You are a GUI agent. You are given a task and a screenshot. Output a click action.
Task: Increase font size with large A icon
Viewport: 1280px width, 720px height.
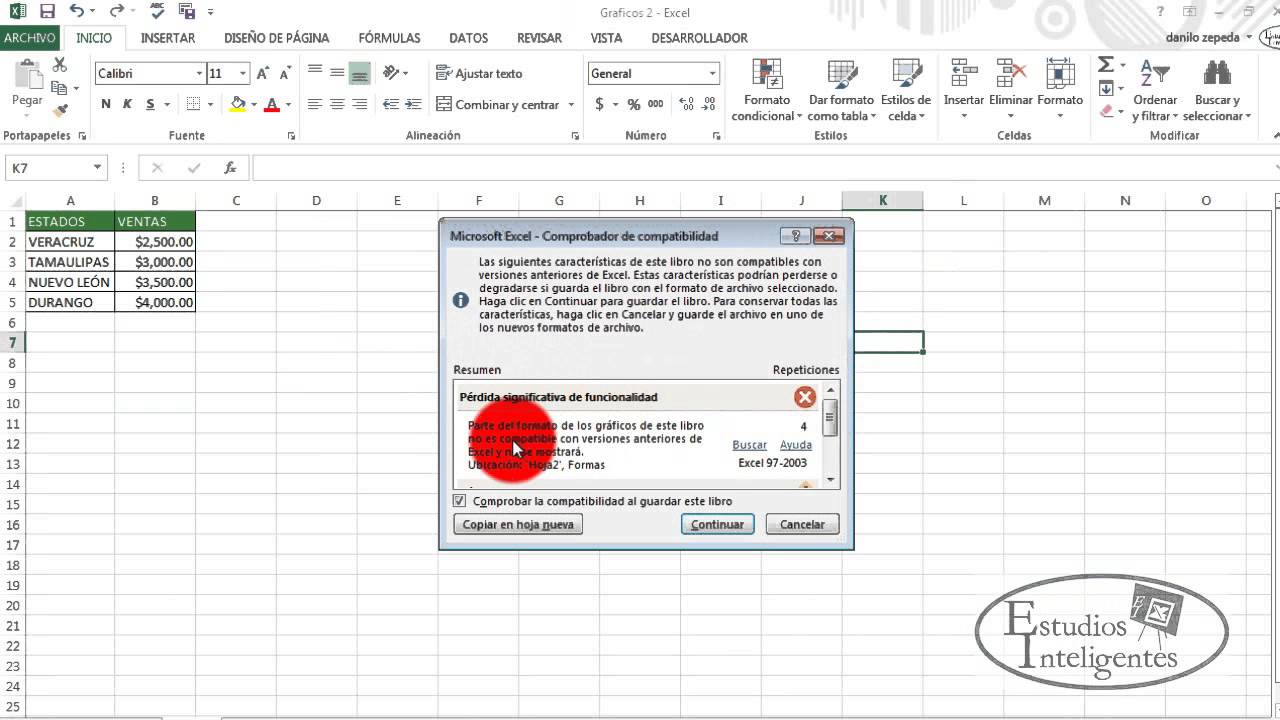tap(263, 73)
